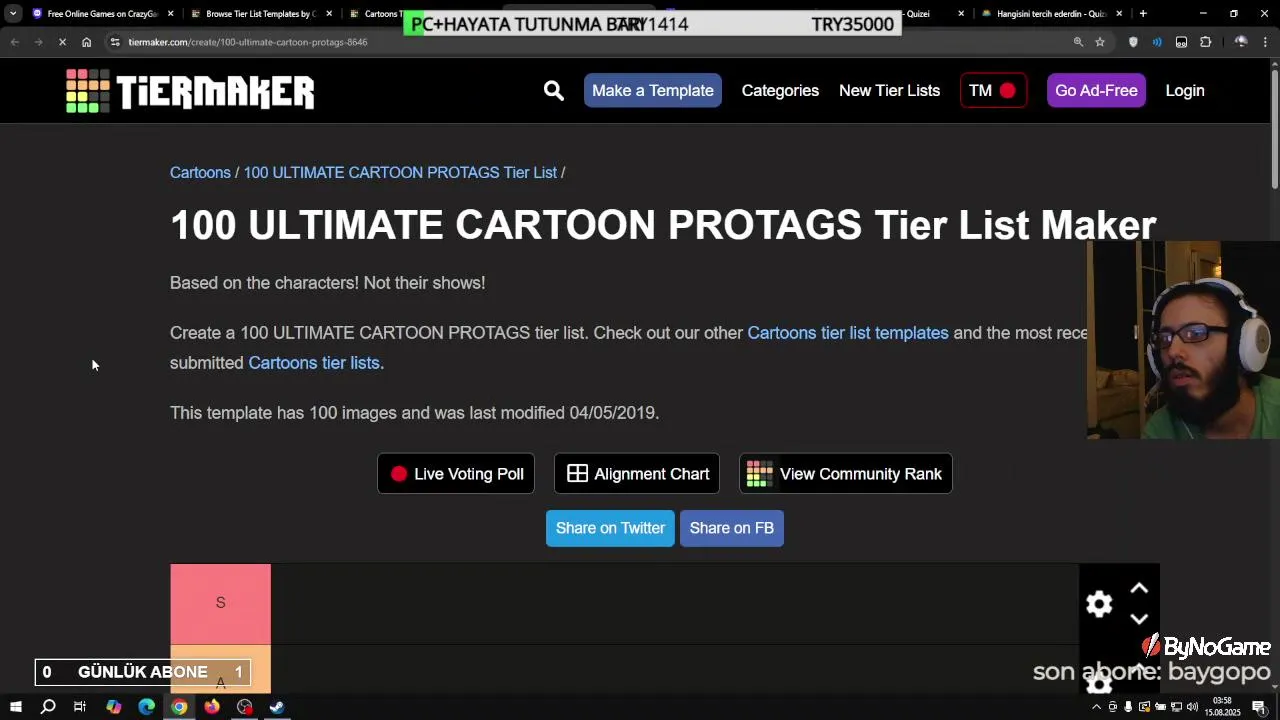Click the A tier label cell

220,670
